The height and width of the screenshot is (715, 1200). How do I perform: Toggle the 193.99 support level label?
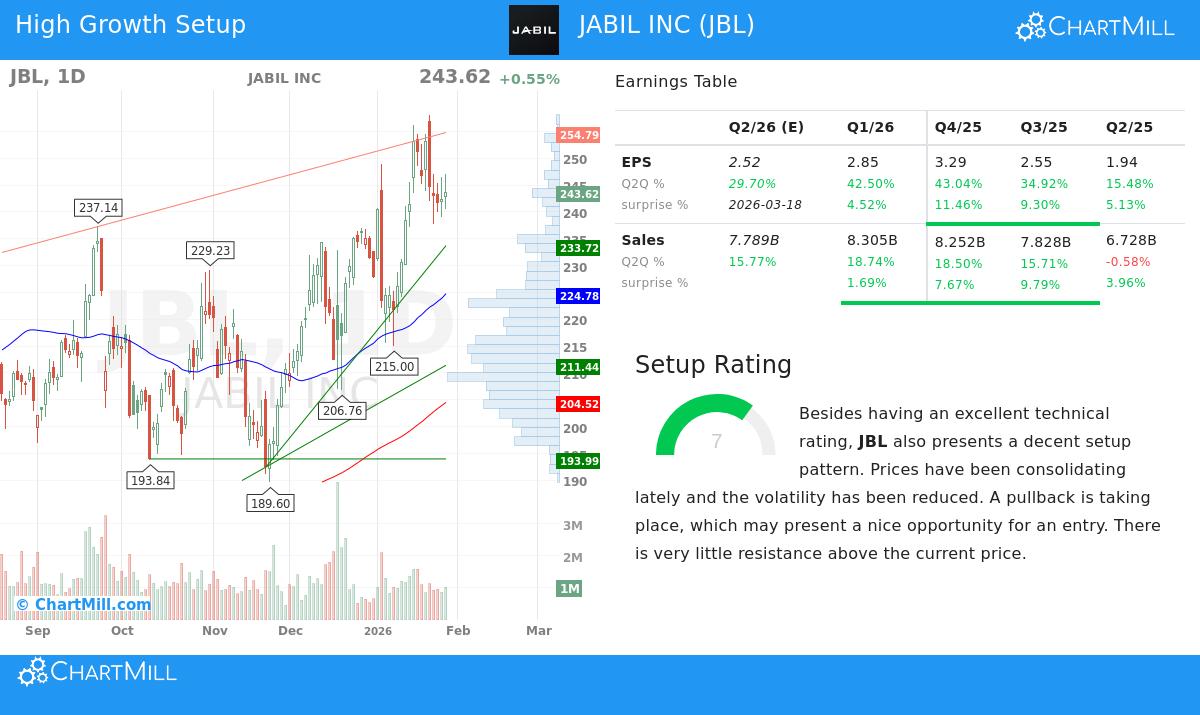577,462
